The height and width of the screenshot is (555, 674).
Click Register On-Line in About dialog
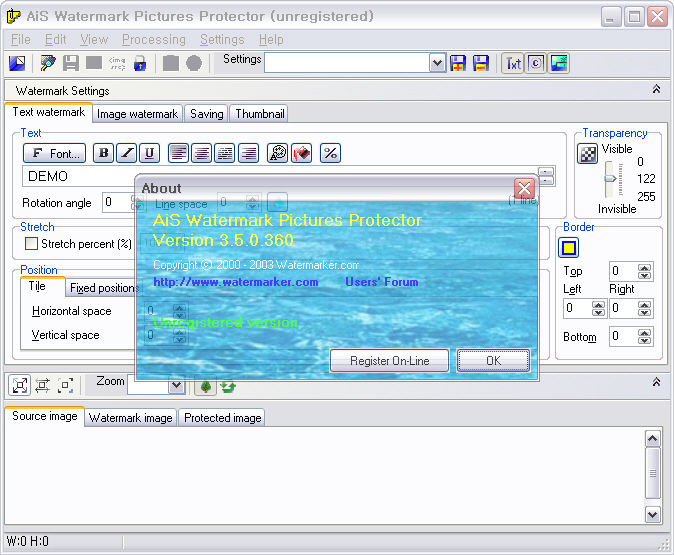[x=389, y=361]
